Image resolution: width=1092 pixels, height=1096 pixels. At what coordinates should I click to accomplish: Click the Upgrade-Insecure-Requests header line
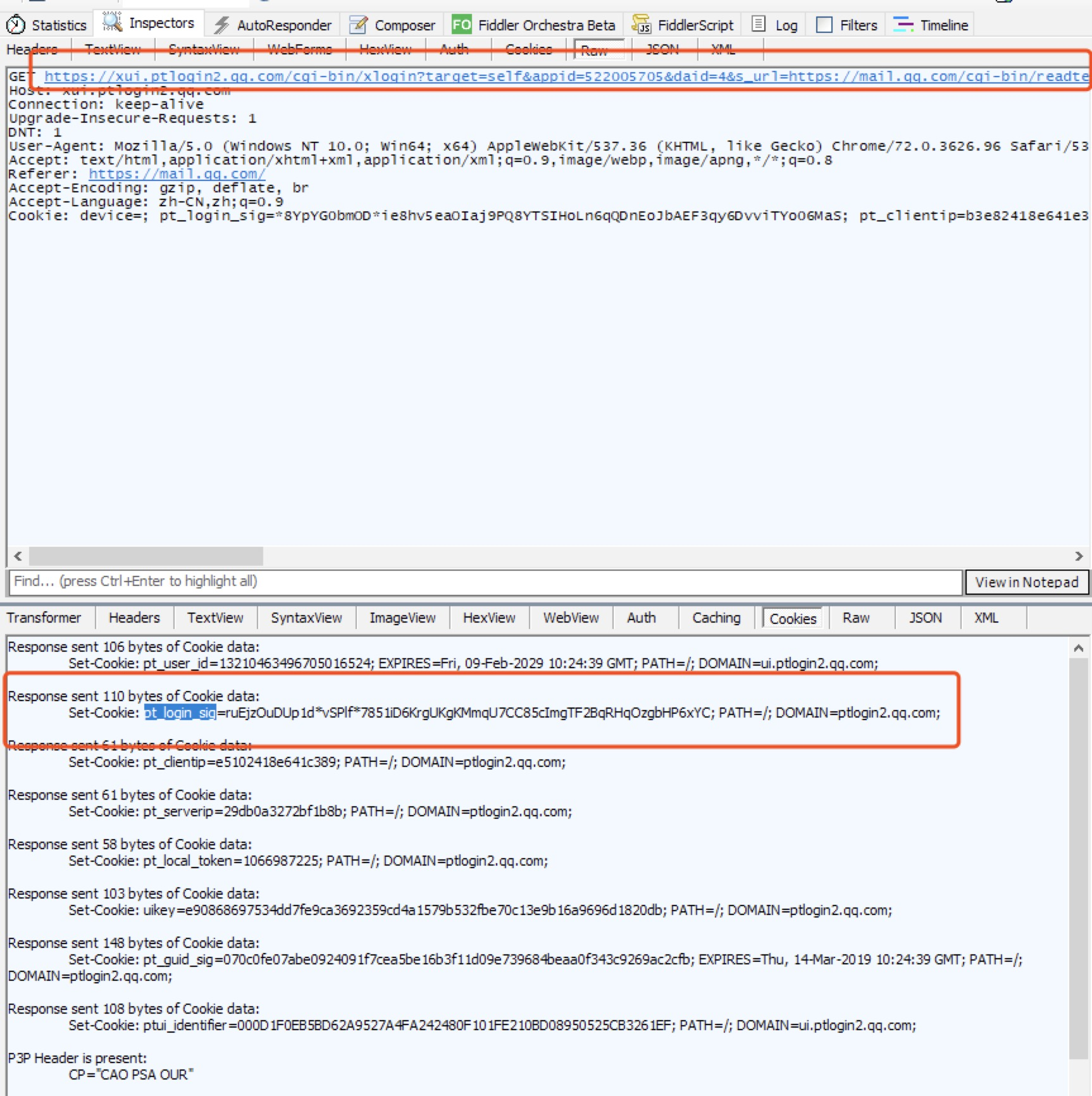(132, 118)
